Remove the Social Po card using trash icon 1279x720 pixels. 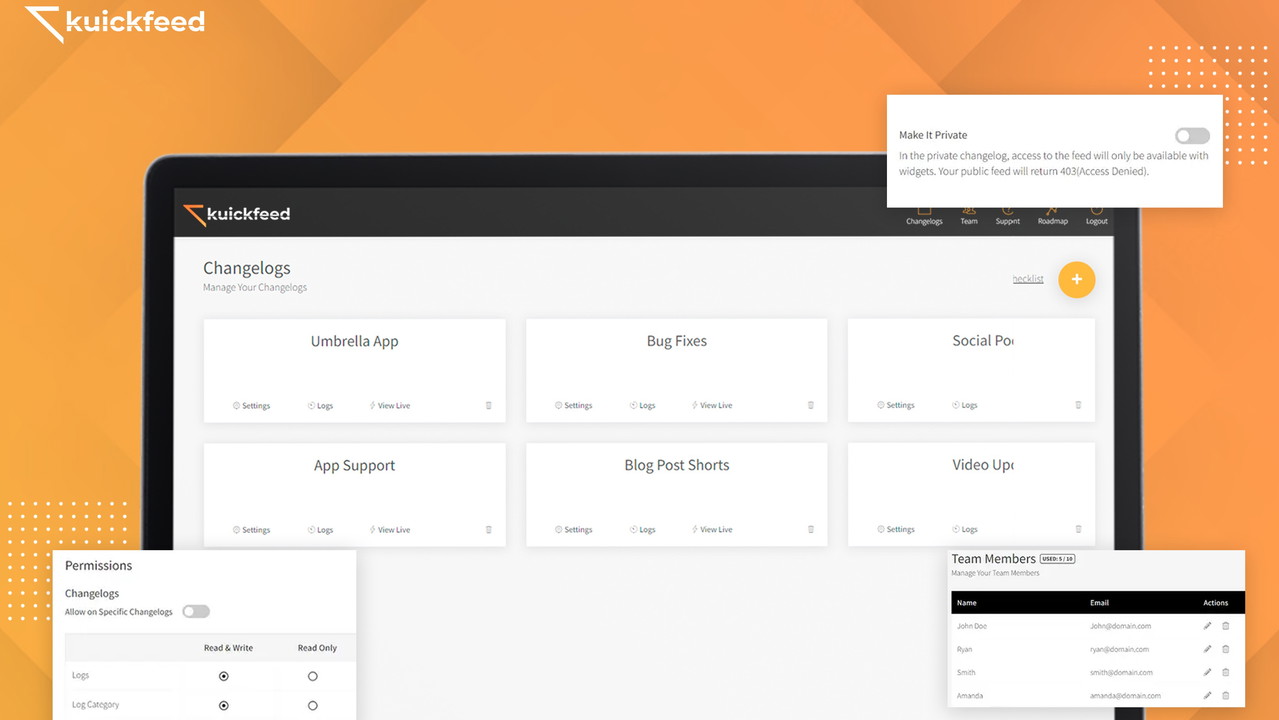coord(1078,405)
